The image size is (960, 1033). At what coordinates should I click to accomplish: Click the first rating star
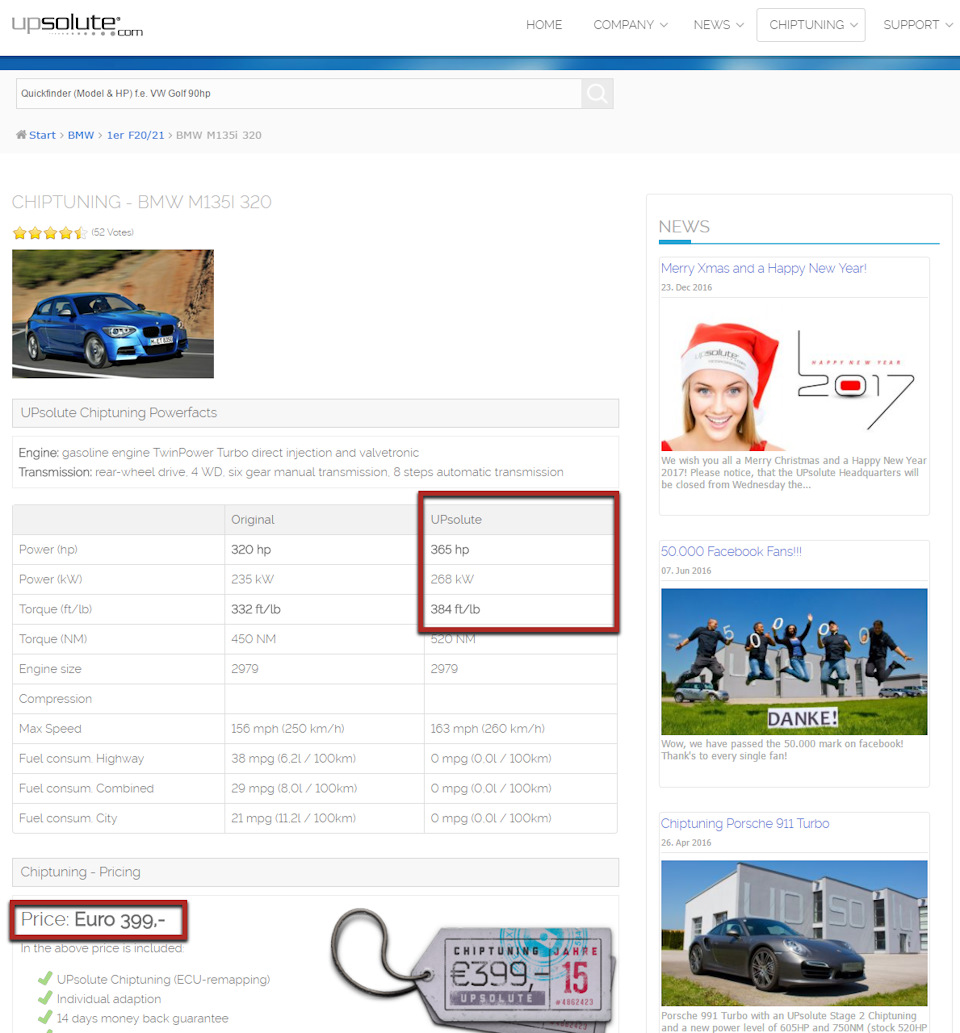tap(20, 233)
